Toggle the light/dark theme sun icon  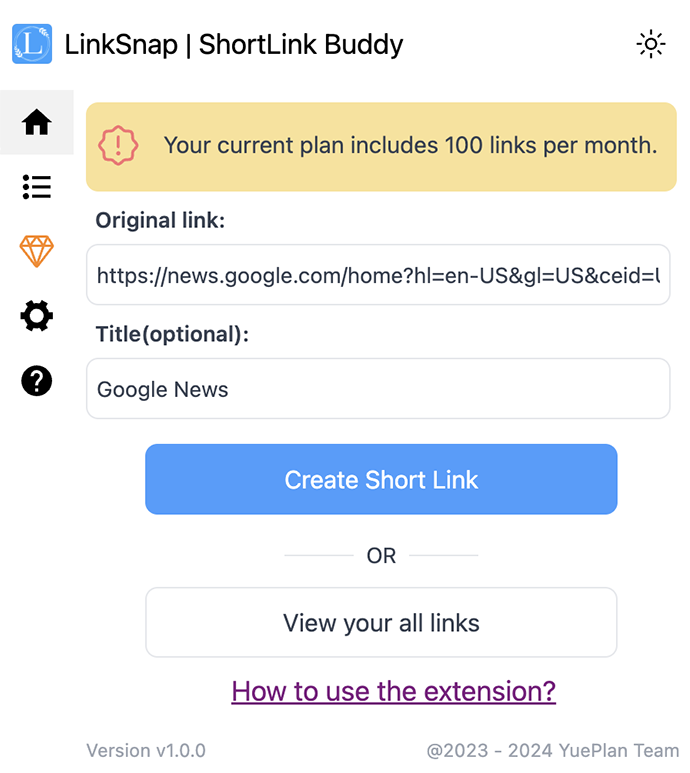click(651, 44)
